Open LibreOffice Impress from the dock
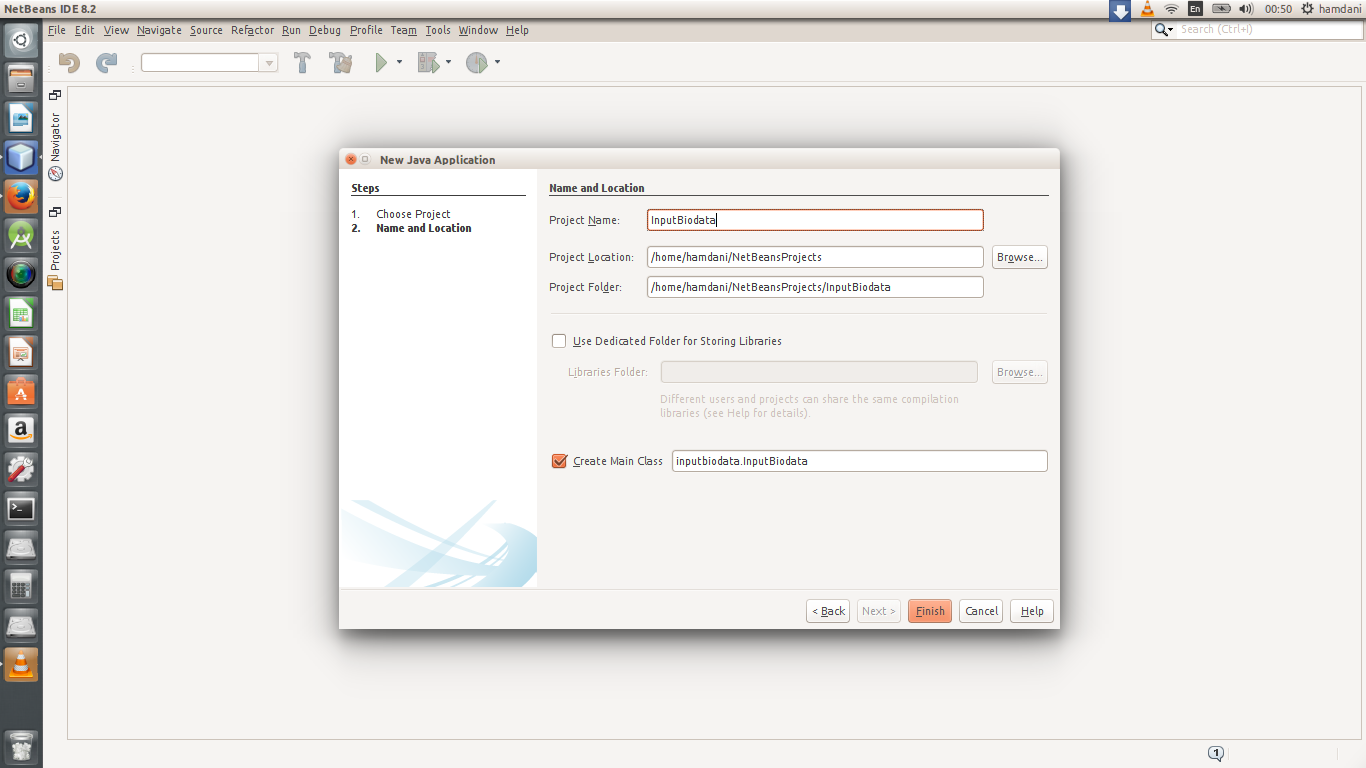 (21, 352)
